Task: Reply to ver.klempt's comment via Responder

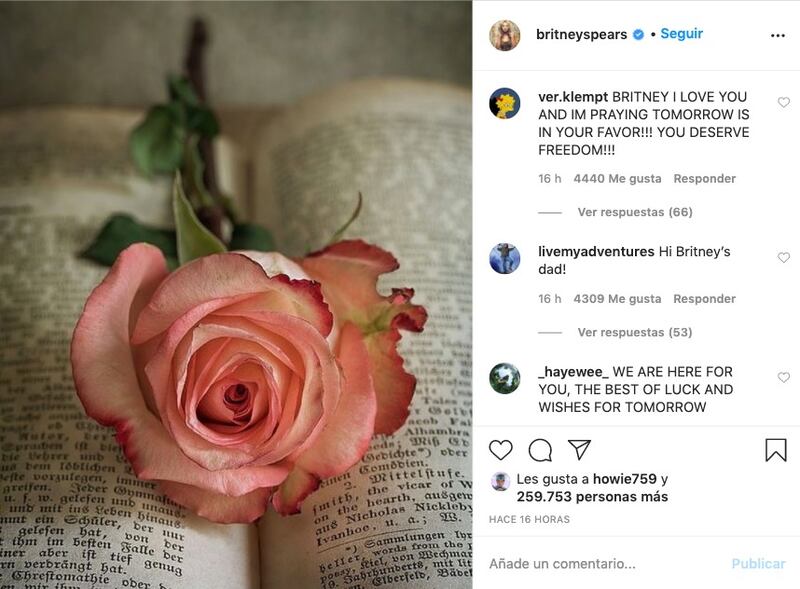Action: (x=705, y=179)
